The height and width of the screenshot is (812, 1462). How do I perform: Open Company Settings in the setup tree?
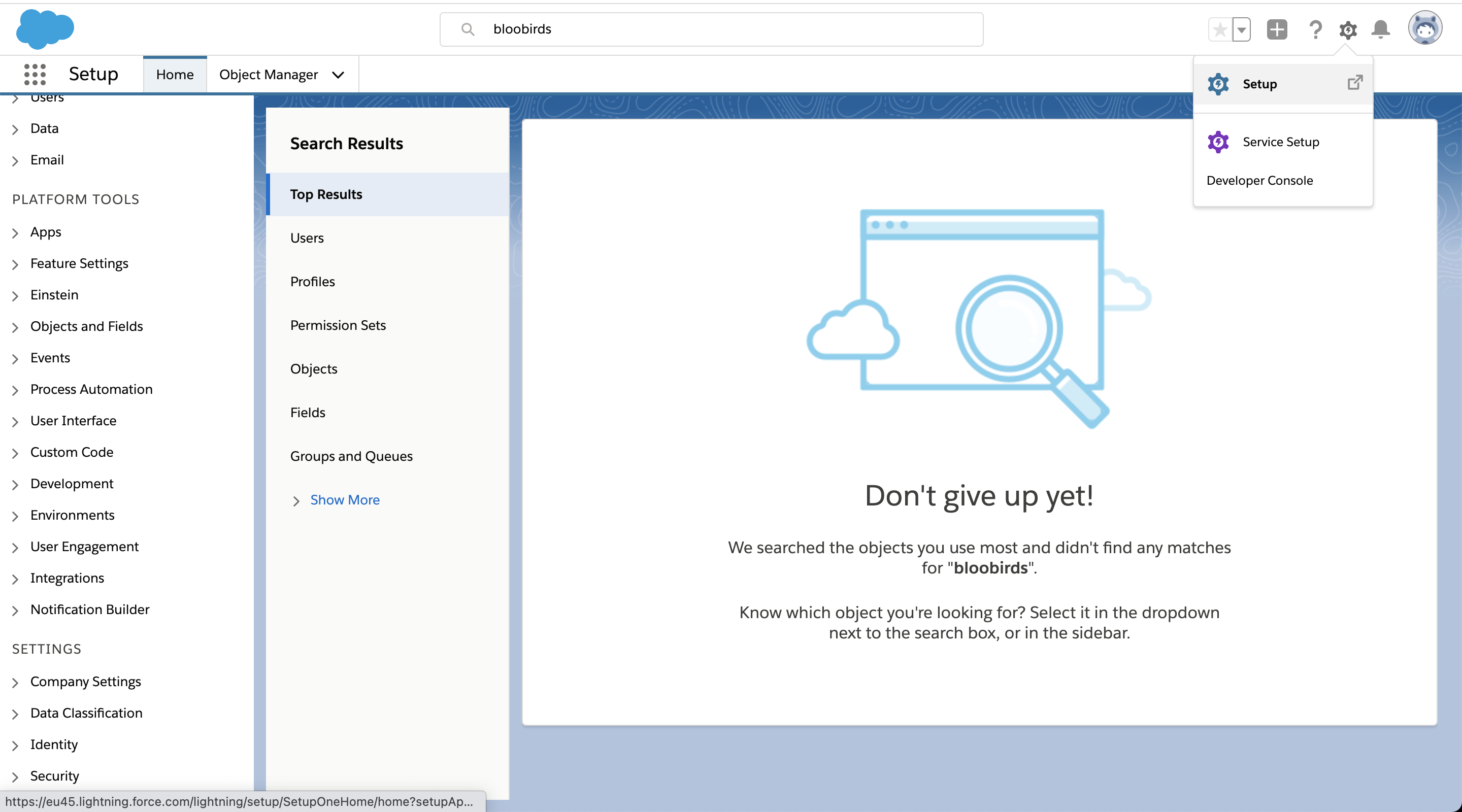(85, 682)
